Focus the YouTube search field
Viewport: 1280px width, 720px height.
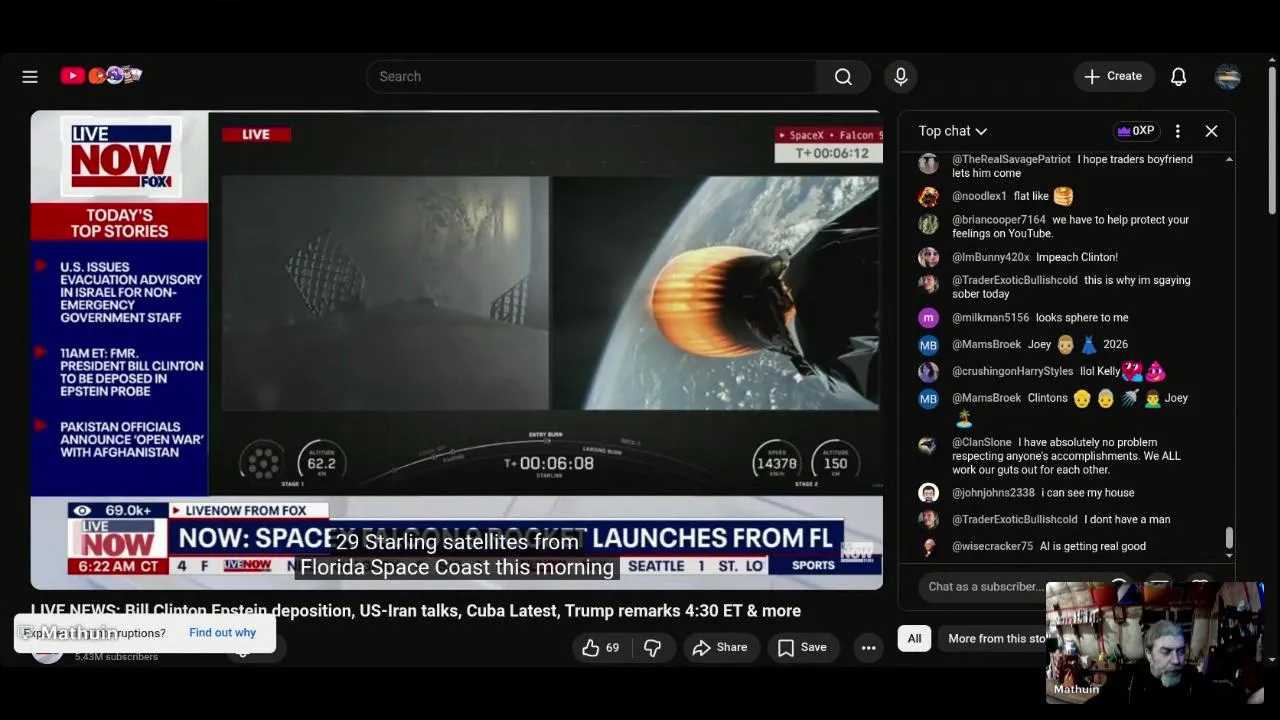[x=592, y=77]
